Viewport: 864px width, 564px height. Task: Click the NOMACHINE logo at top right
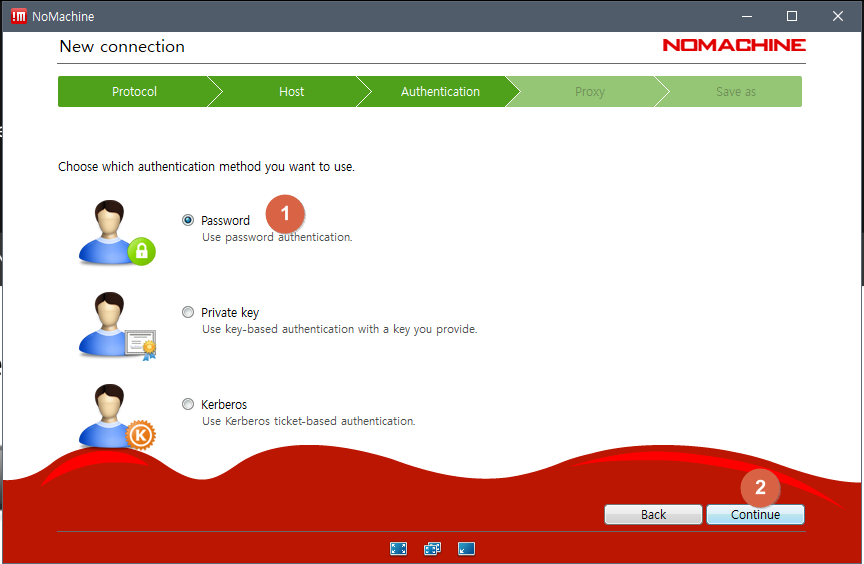[734, 45]
